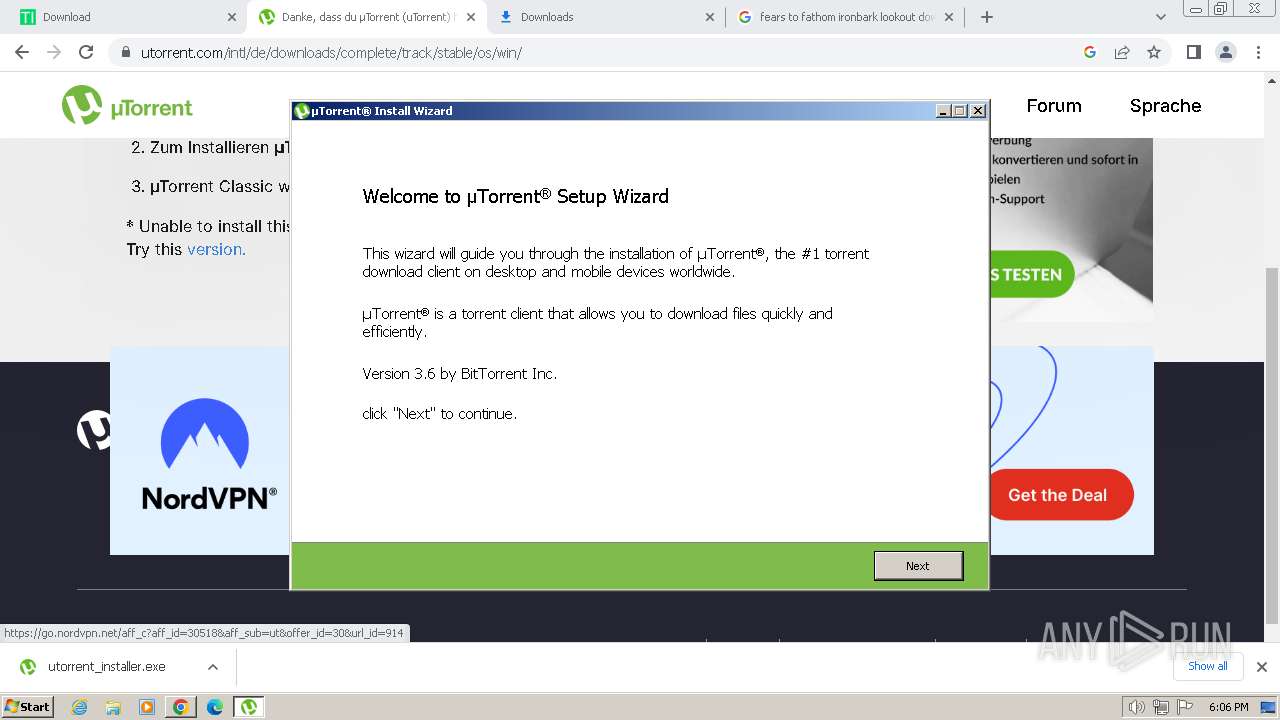1280x720 pixels.
Task: Click the µTorrent icon in wizard title bar
Action: (x=302, y=111)
